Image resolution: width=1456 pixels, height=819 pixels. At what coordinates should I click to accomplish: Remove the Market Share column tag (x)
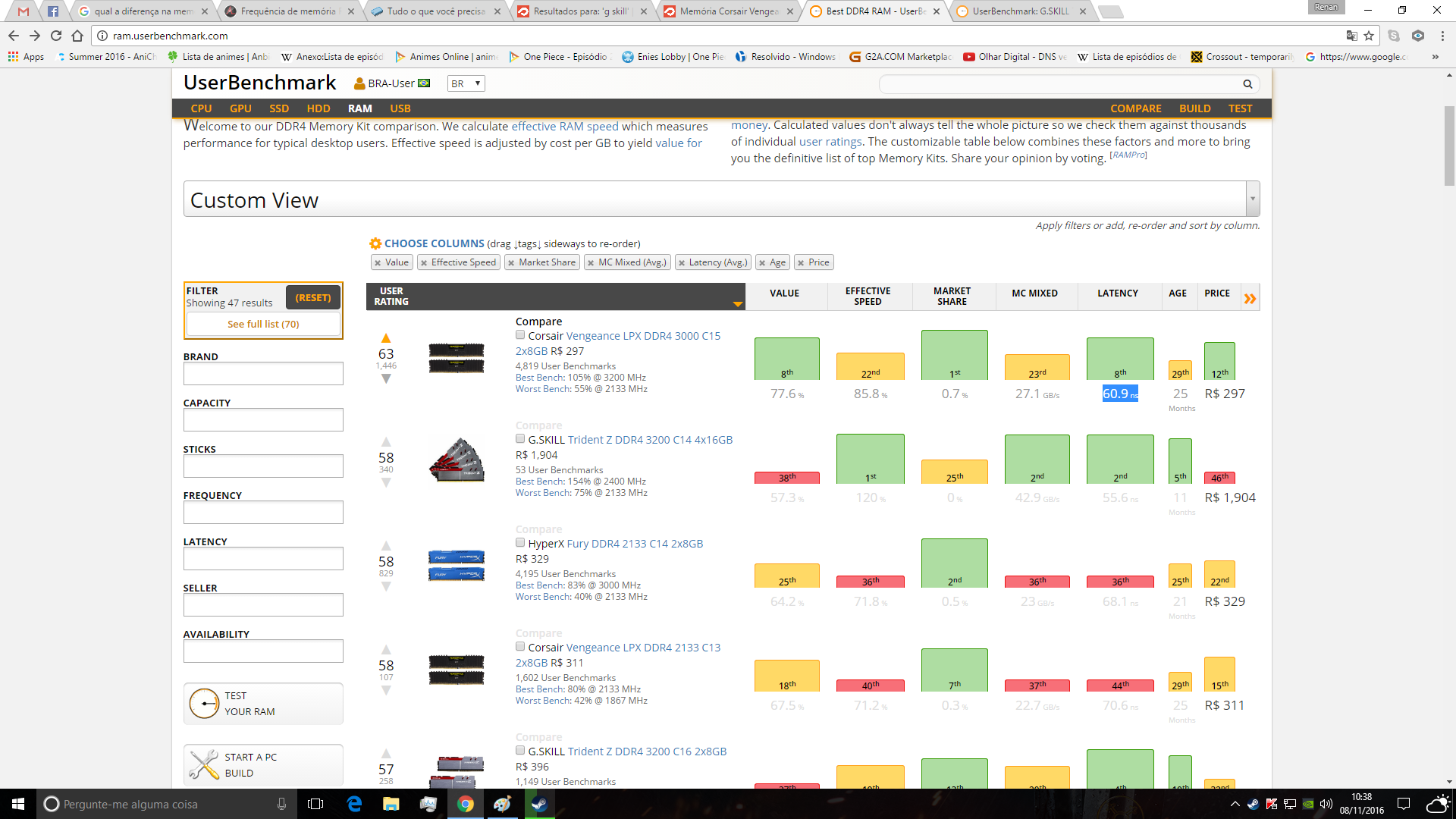point(511,262)
